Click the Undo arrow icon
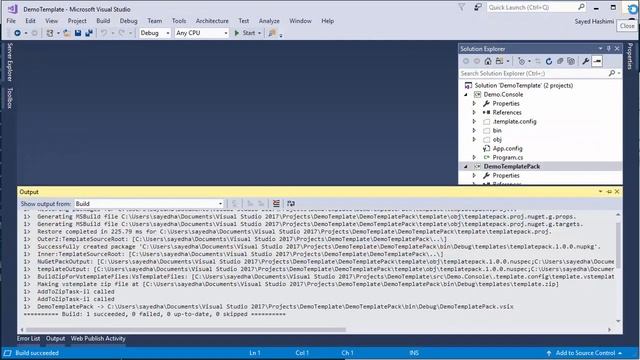The width and height of the screenshot is (640, 360). pyautogui.click(x=104, y=33)
